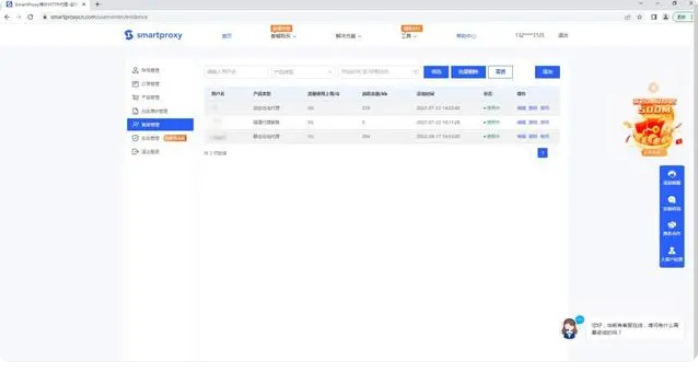Click the sidebar logout item with exit-arrow icon
This screenshot has height=376, width=698.
tap(146, 152)
